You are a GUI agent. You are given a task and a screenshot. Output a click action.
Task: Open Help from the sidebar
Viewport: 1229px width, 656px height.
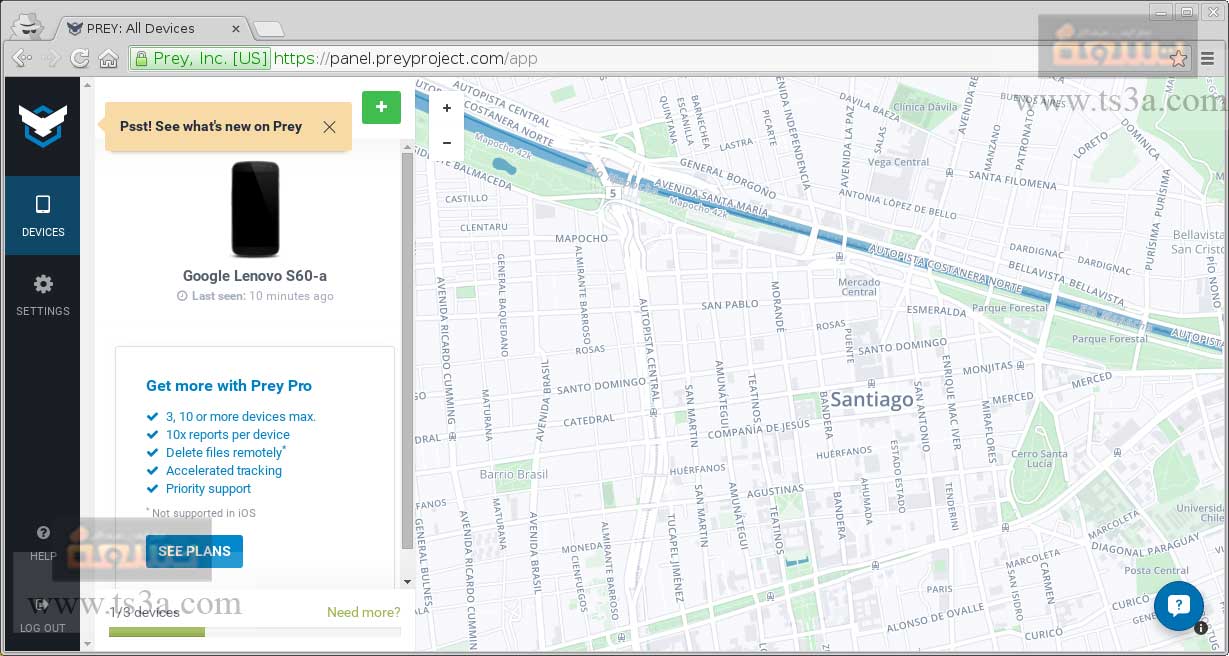pos(43,543)
